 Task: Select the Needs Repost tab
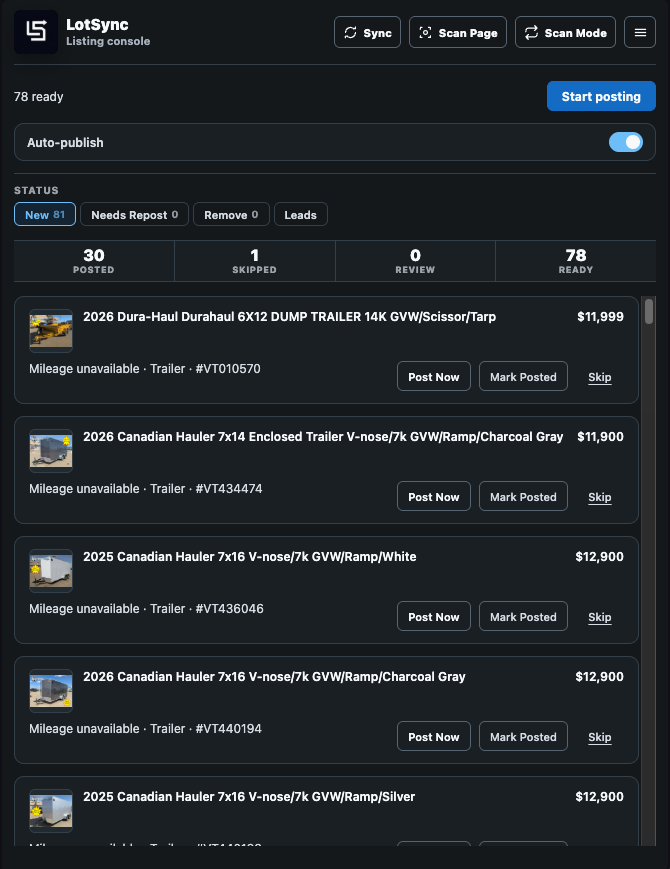[134, 214]
